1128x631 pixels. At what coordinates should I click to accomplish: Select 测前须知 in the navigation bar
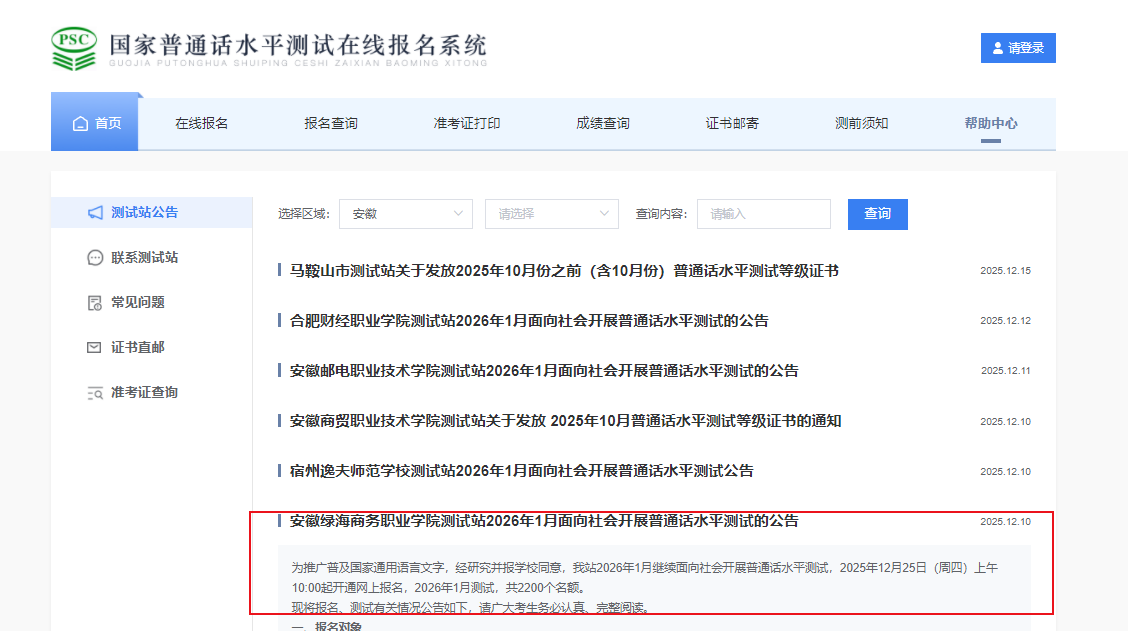click(x=862, y=124)
